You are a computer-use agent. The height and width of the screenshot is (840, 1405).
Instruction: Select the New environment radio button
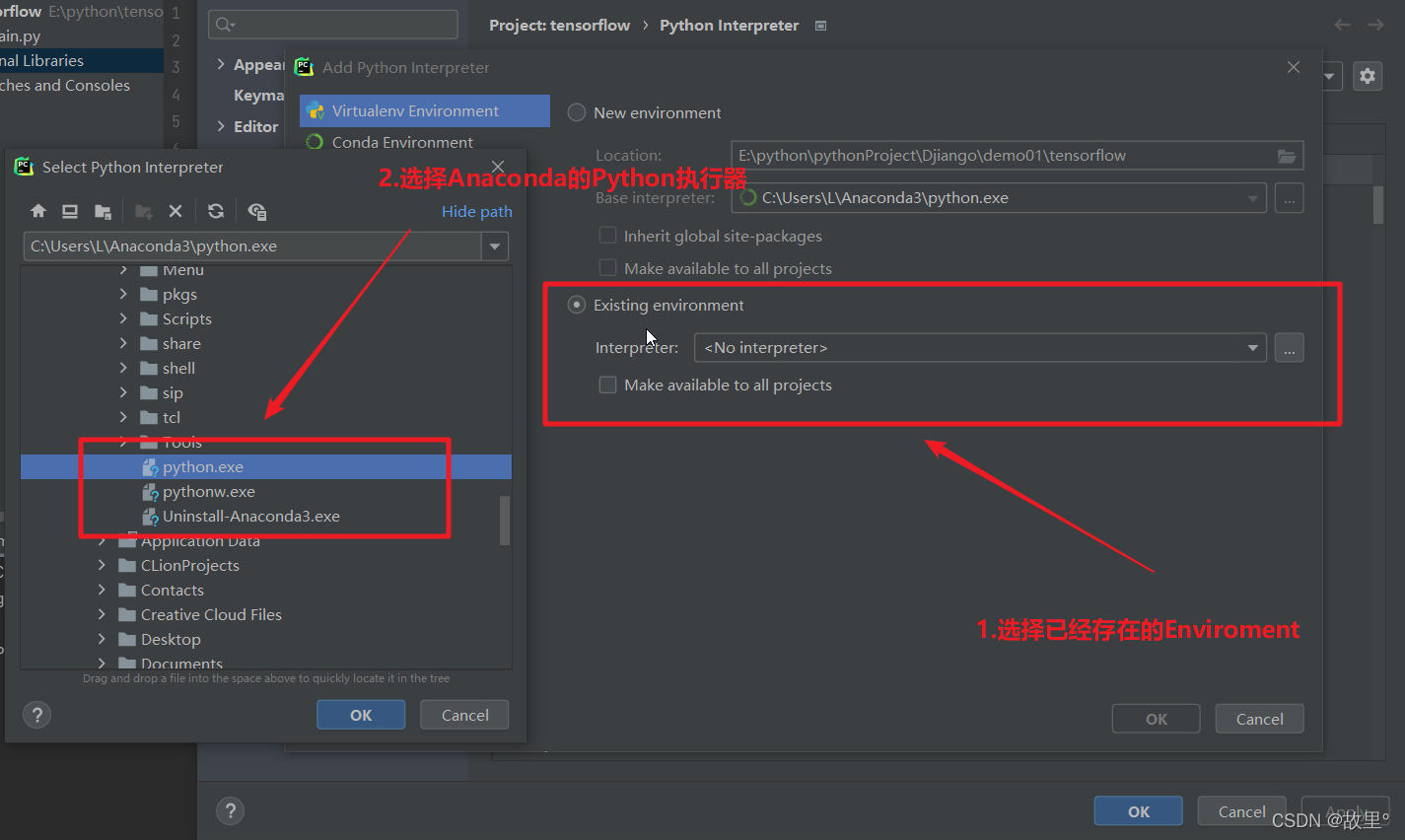577,113
